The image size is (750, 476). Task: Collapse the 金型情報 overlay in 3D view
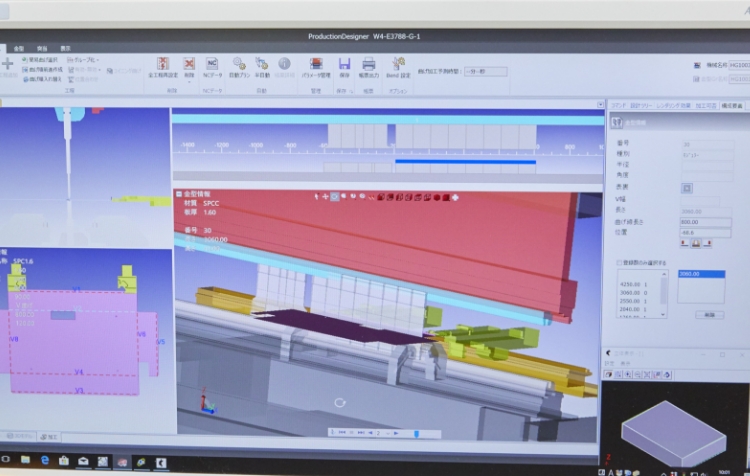click(x=179, y=193)
